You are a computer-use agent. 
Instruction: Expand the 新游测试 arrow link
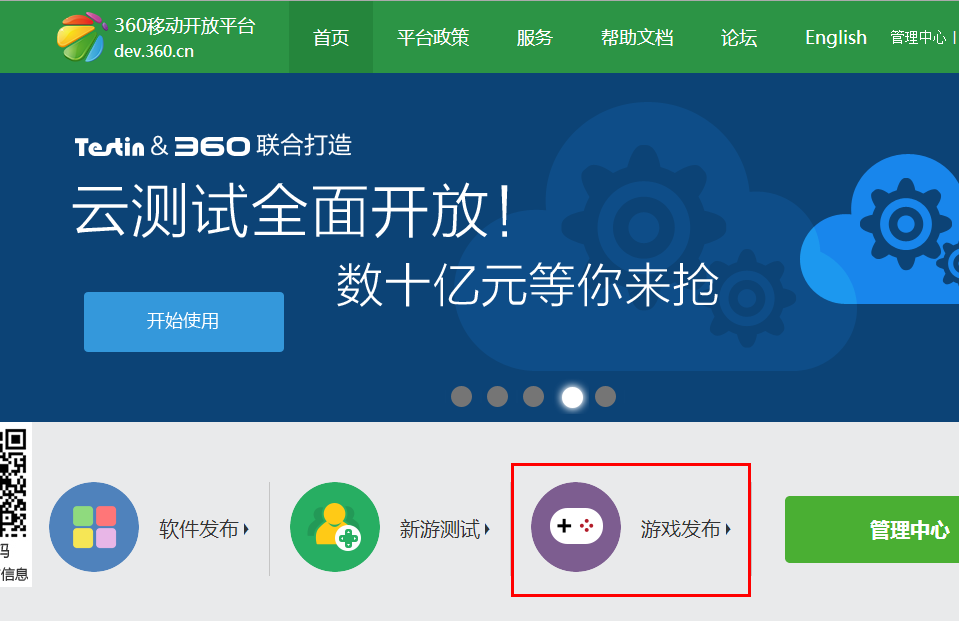[445, 529]
